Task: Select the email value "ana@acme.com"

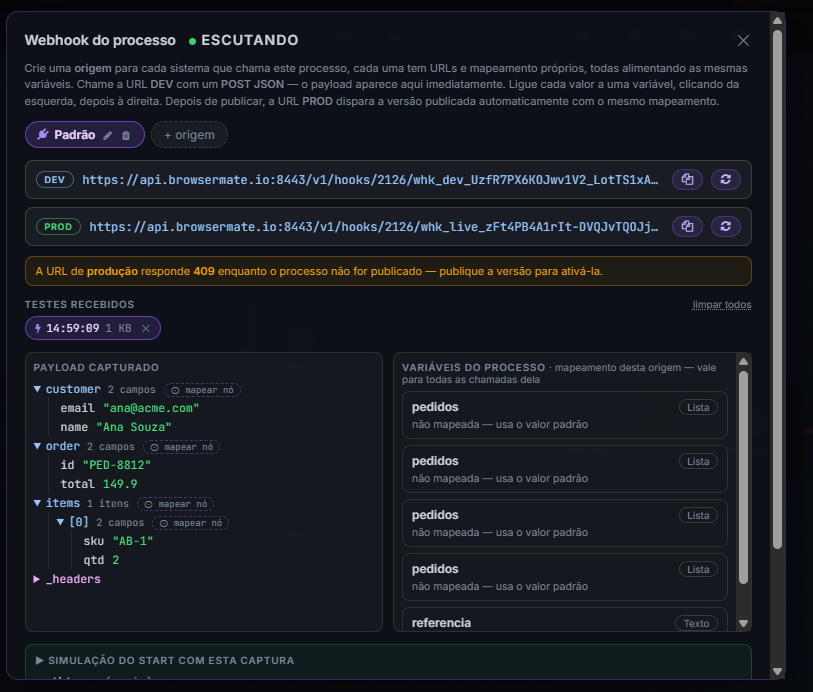Action: [x=151, y=408]
